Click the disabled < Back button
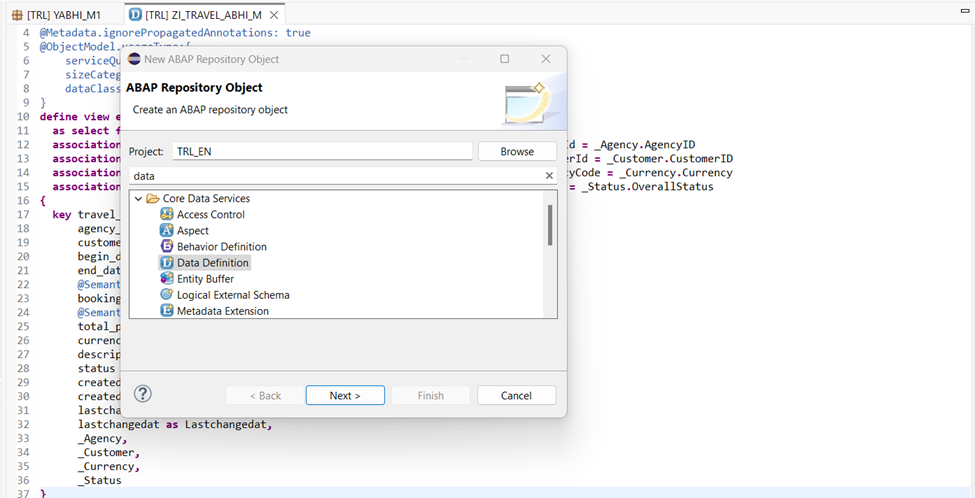Screen dimensions: 975x498 266,395
